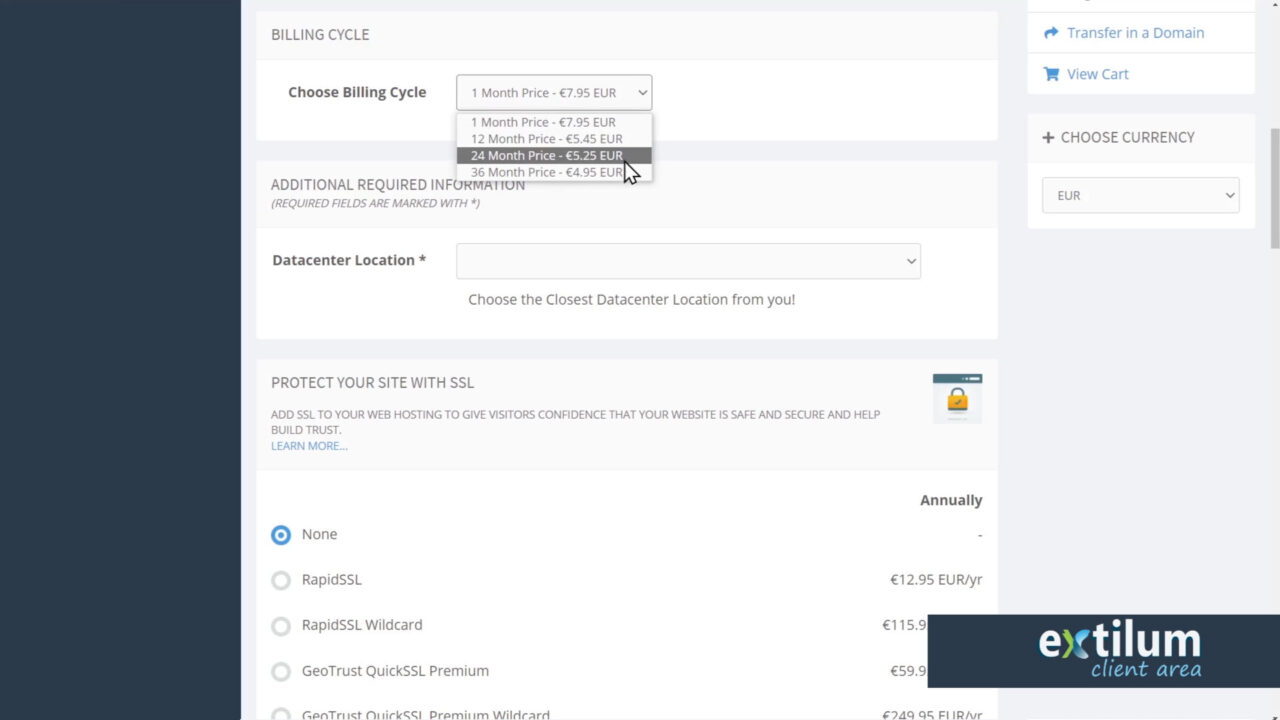This screenshot has height=720, width=1280.
Task: Select the highlighted 24 Month Price option
Action: [547, 155]
